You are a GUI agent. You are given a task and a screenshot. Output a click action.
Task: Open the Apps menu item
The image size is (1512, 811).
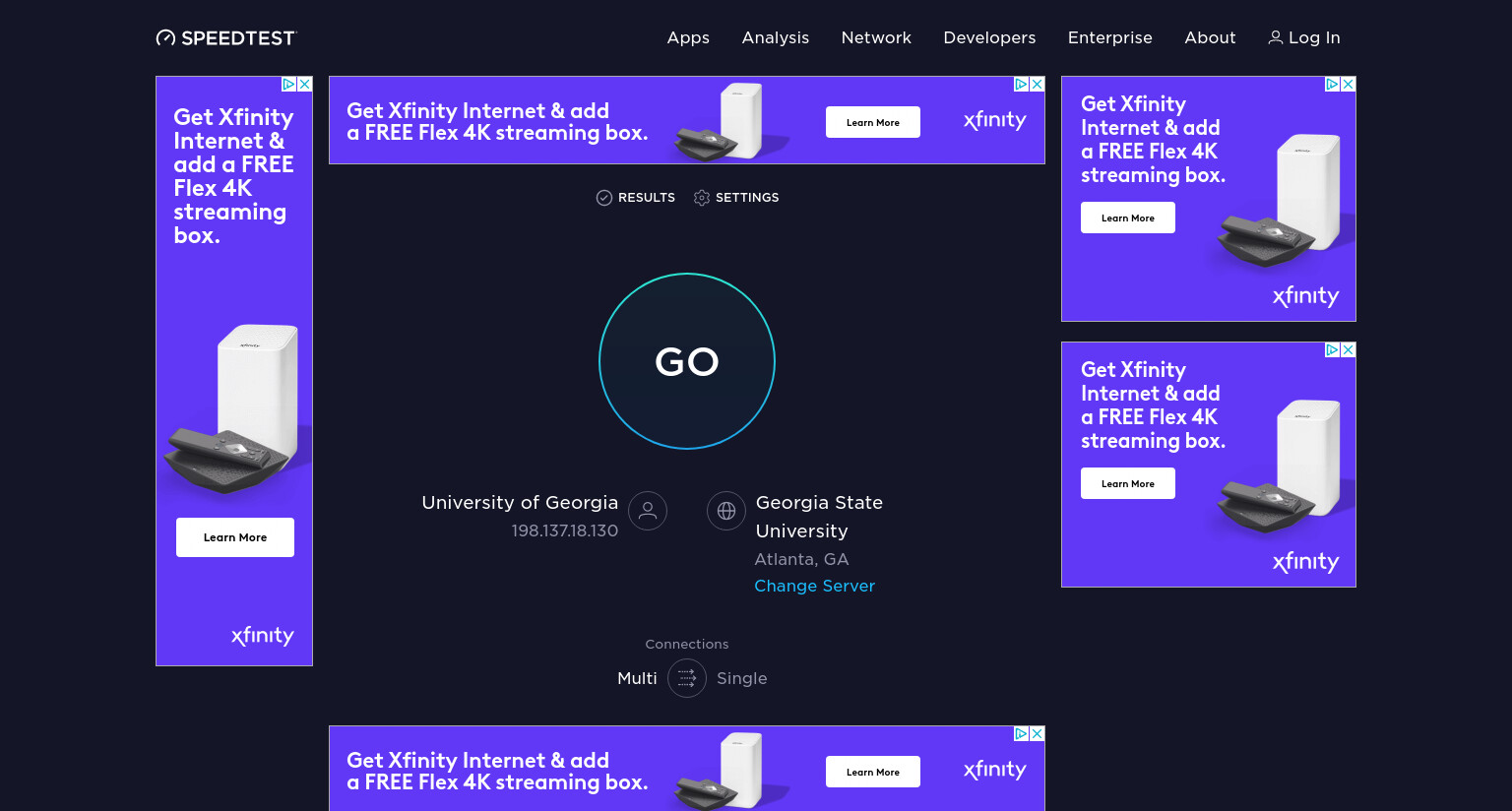click(688, 37)
